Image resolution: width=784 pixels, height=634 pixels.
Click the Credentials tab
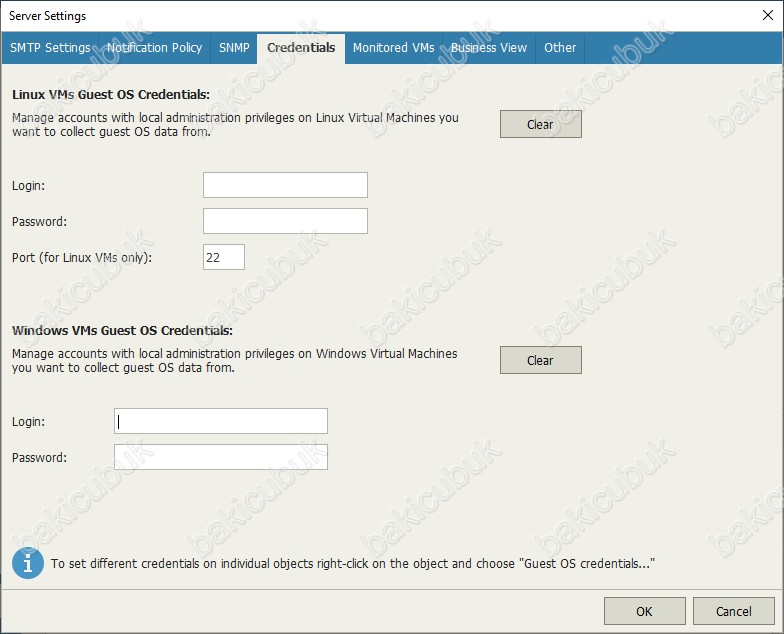[x=301, y=48]
